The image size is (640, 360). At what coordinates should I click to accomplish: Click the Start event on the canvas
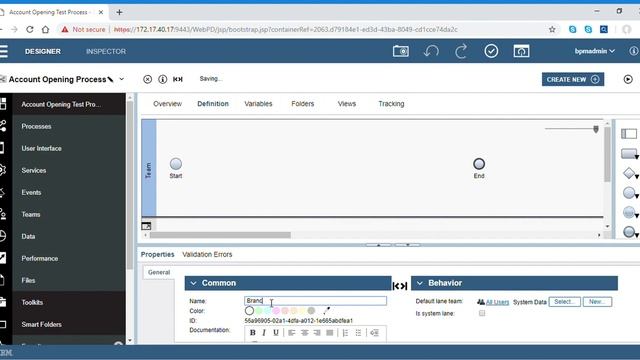(176, 164)
